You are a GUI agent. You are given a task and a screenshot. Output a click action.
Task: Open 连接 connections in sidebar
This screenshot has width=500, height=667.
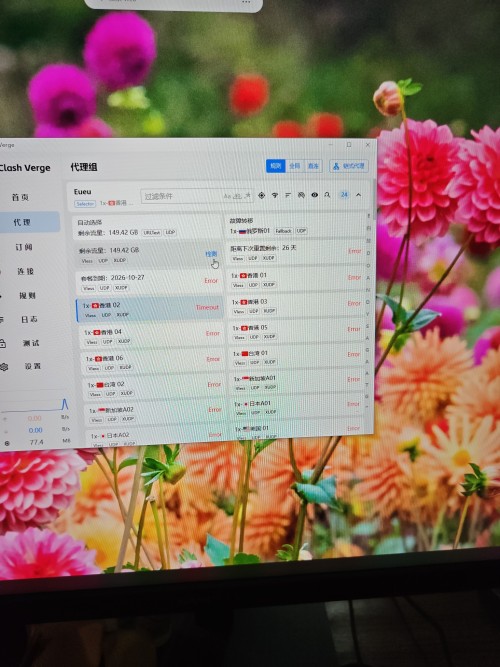click(x=25, y=271)
